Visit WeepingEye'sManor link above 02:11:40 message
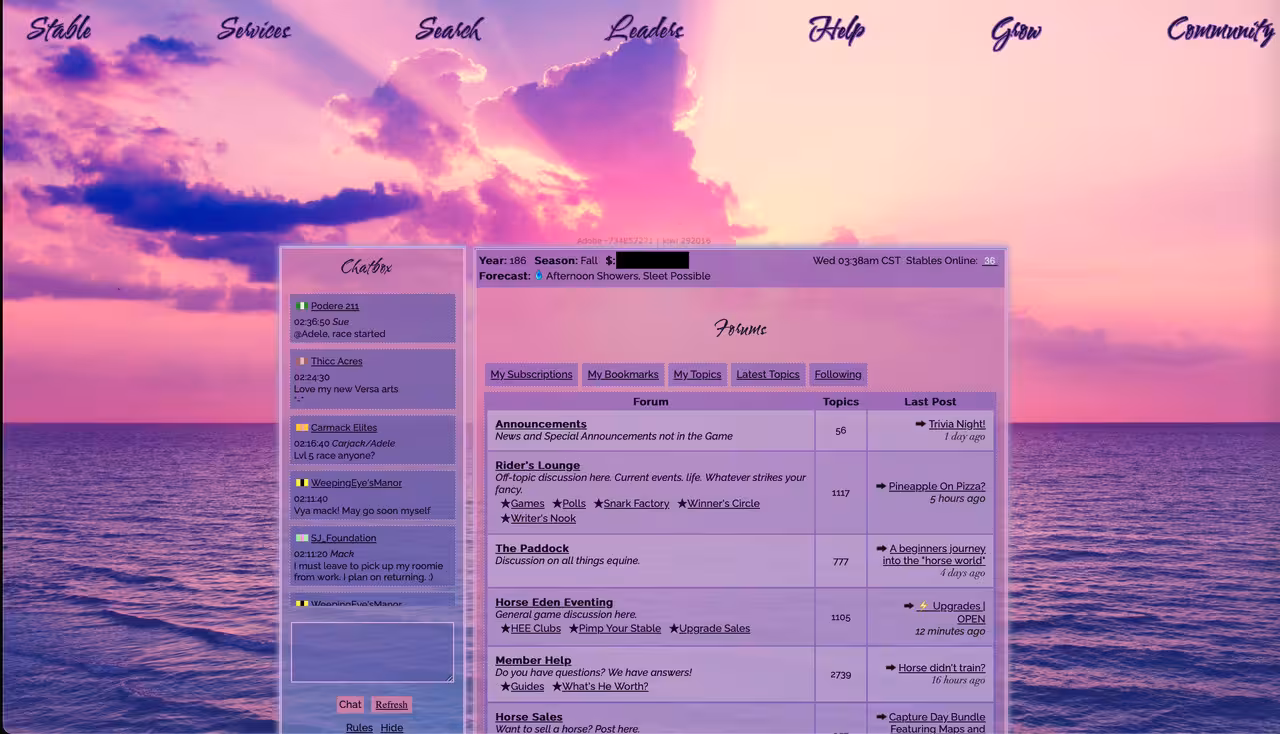This screenshot has height=734, width=1280. pyautogui.click(x=356, y=483)
